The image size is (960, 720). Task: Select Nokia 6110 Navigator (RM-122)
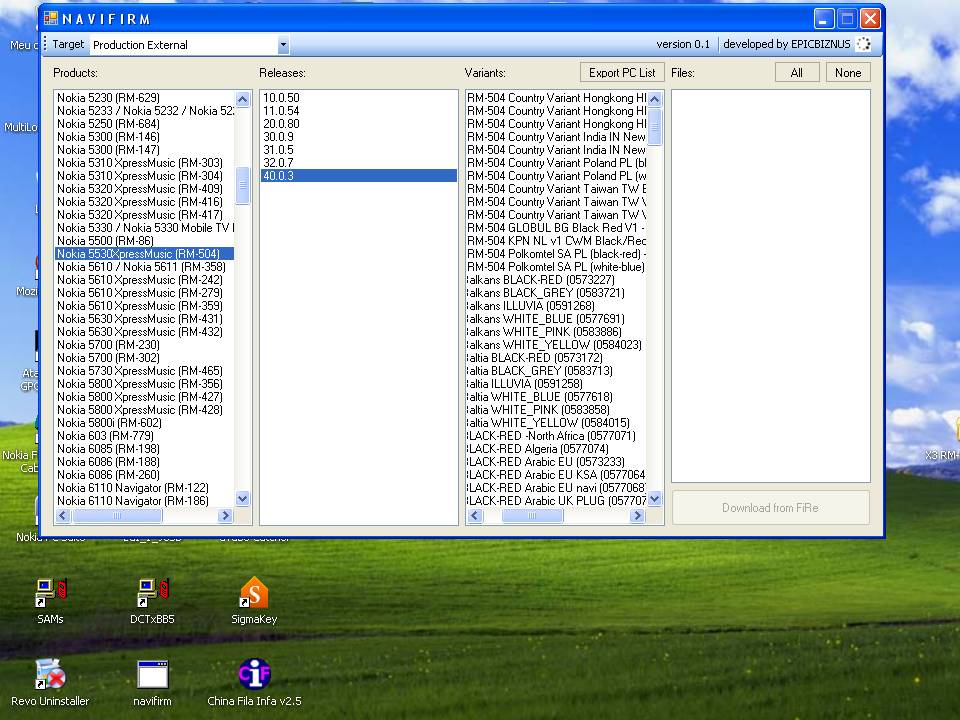pyautogui.click(x=144, y=488)
